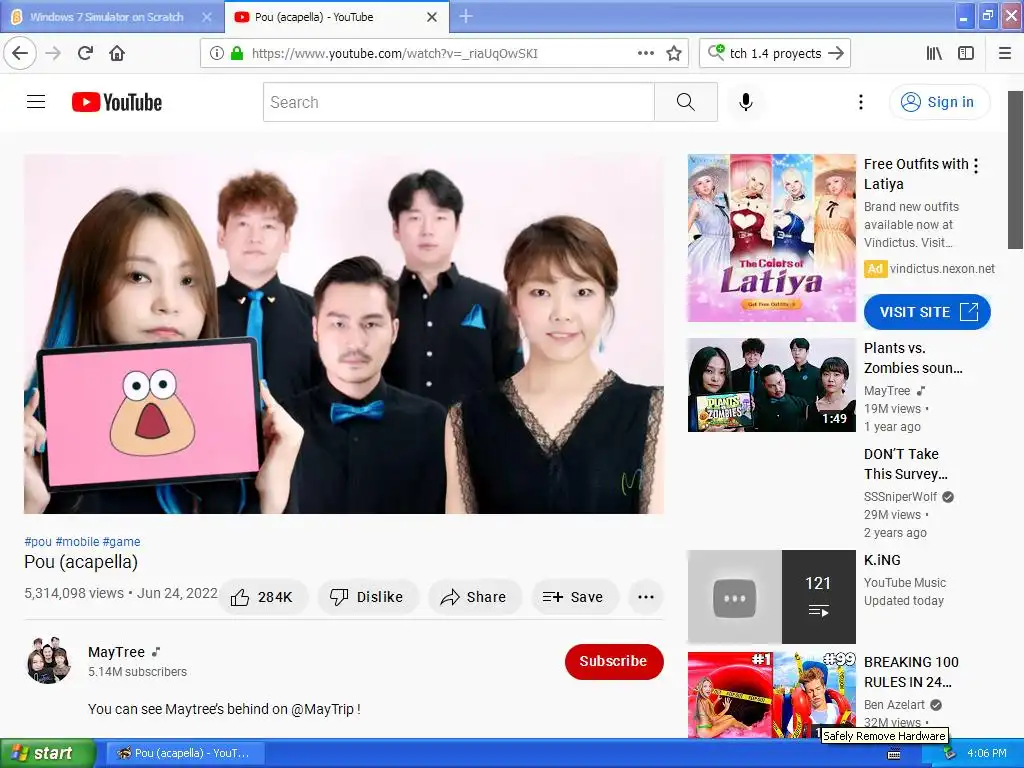
Task: Click the Free Outfits with Latiya title
Action: [x=916, y=174]
